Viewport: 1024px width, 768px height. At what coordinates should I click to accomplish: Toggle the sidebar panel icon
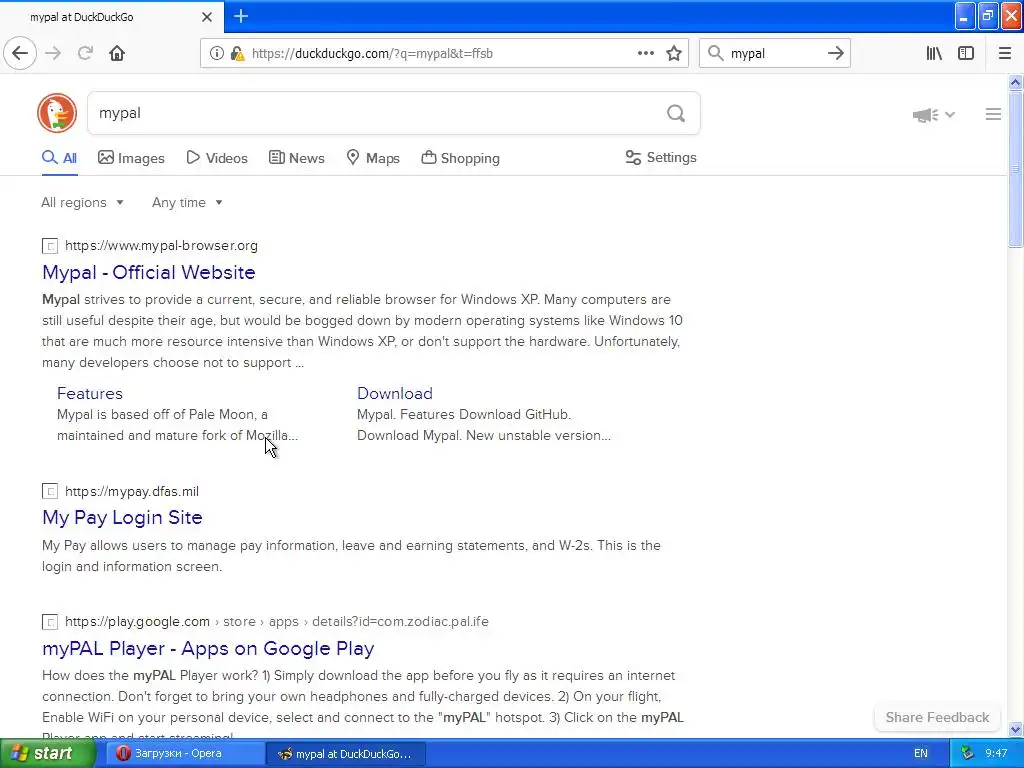(x=966, y=54)
